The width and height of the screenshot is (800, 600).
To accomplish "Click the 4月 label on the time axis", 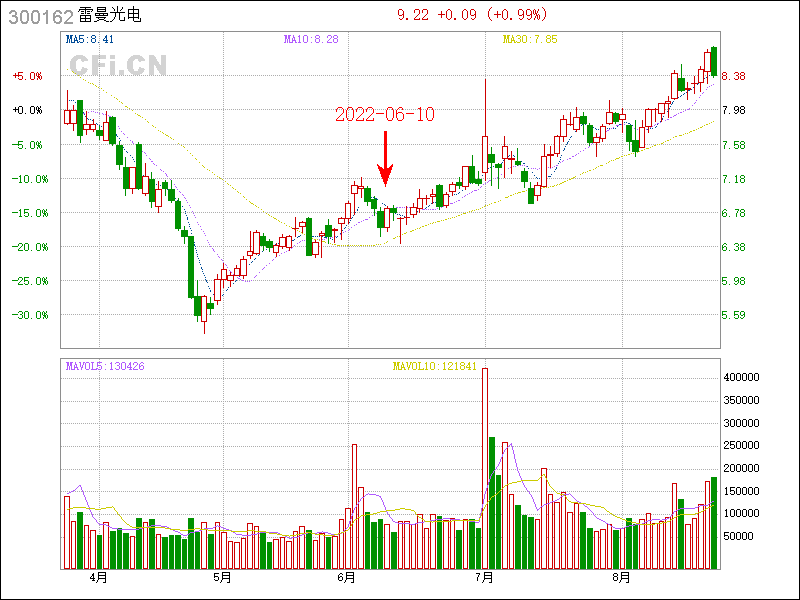I will 97,577.
